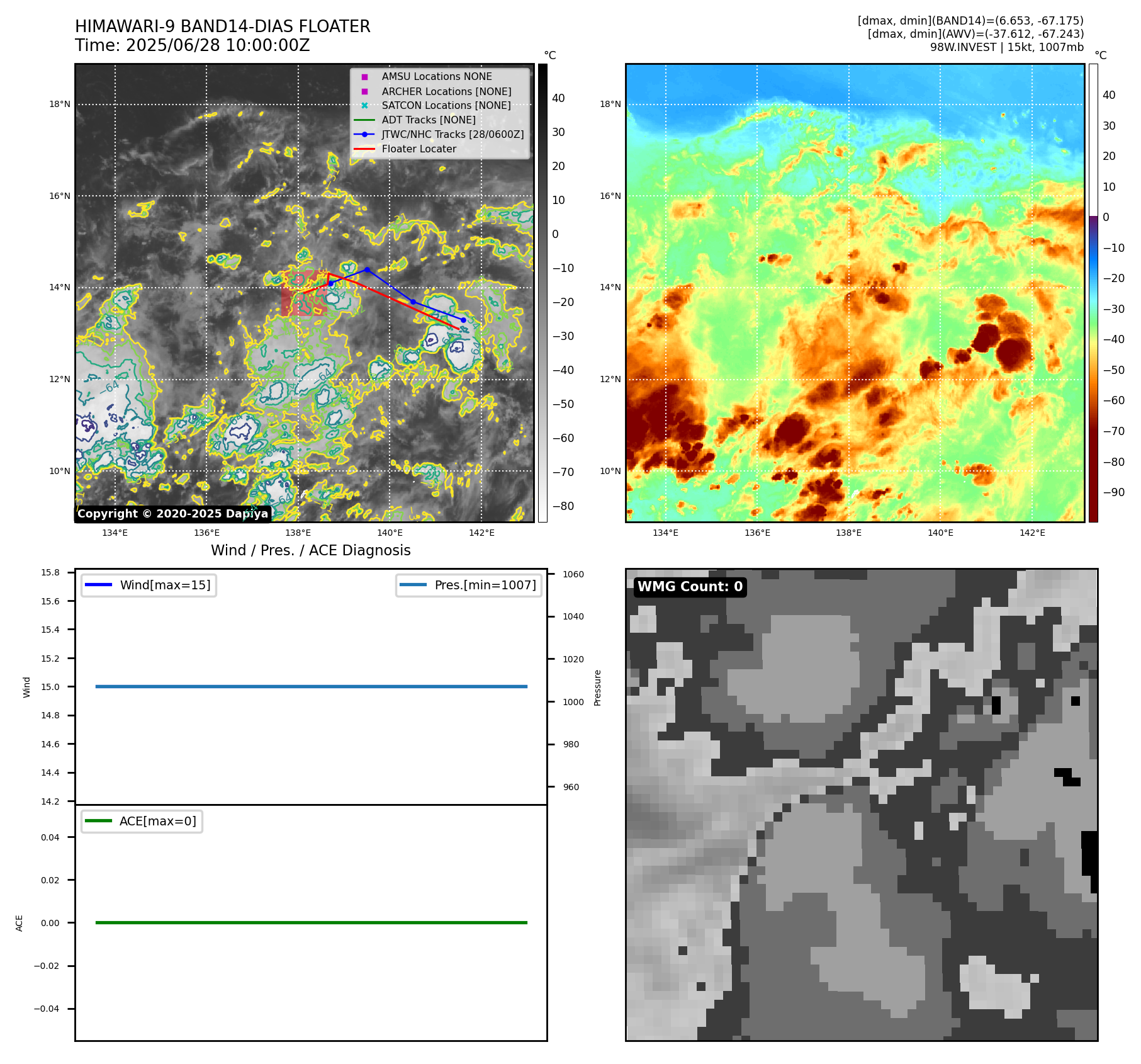Click the blue line sample in Wind[max=15] legend
The image size is (1141, 1064).
tap(98, 585)
